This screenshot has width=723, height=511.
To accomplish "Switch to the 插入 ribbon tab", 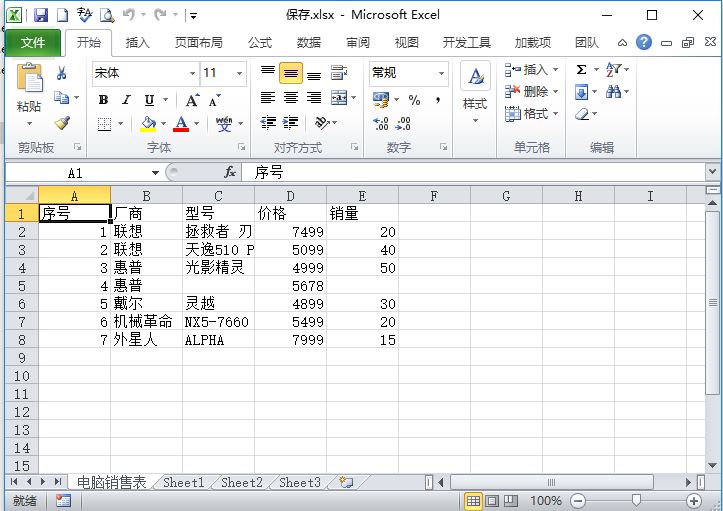I will point(137,43).
